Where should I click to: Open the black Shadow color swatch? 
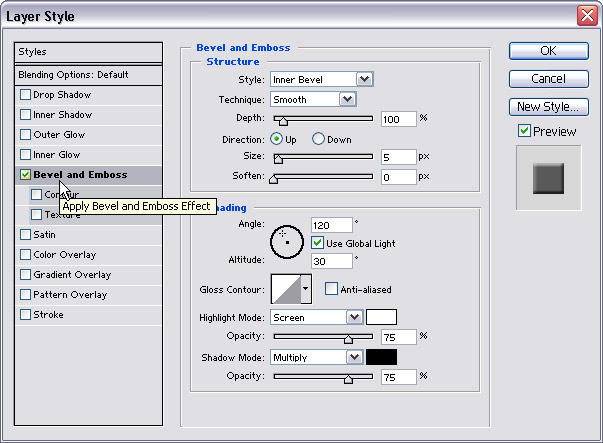pyautogui.click(x=381, y=357)
